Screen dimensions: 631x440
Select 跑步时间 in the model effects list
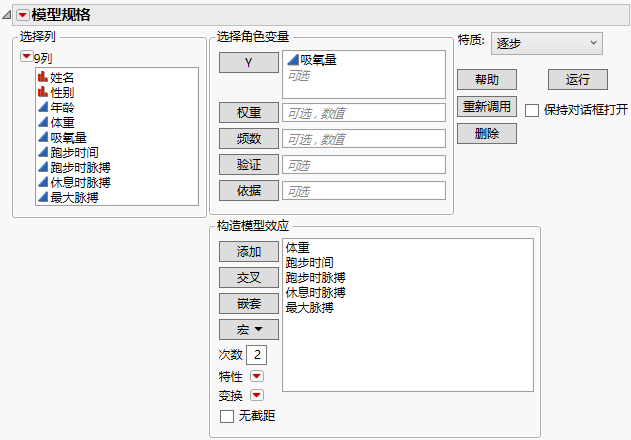(309, 262)
